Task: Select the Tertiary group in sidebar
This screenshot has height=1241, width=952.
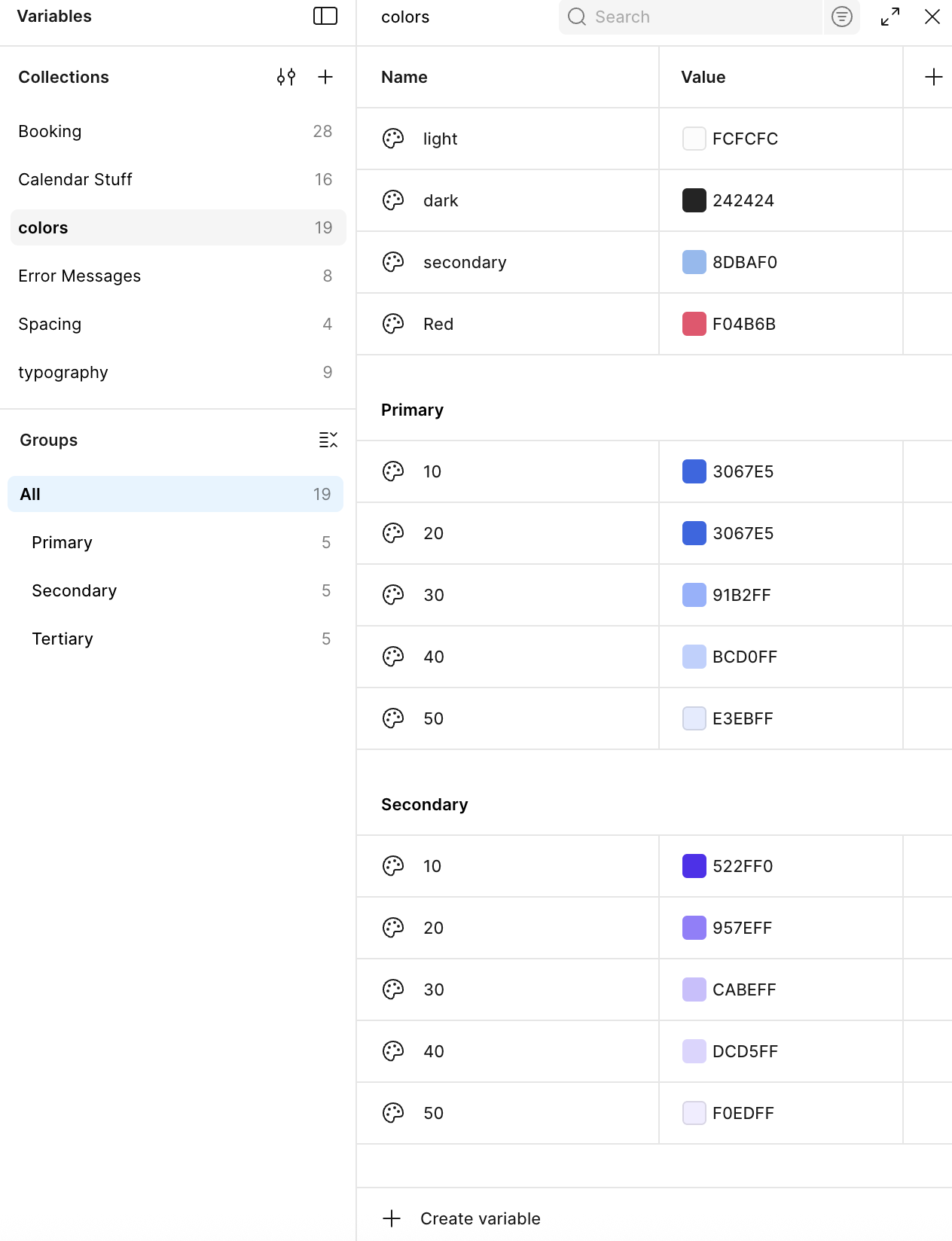Action: (63, 639)
